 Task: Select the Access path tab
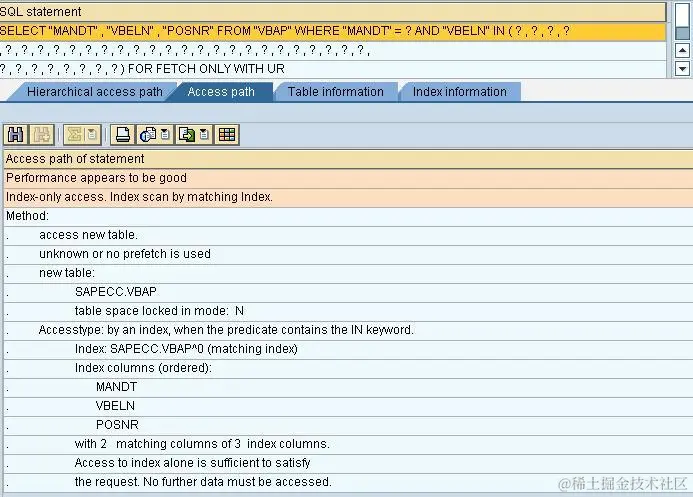pyautogui.click(x=221, y=92)
